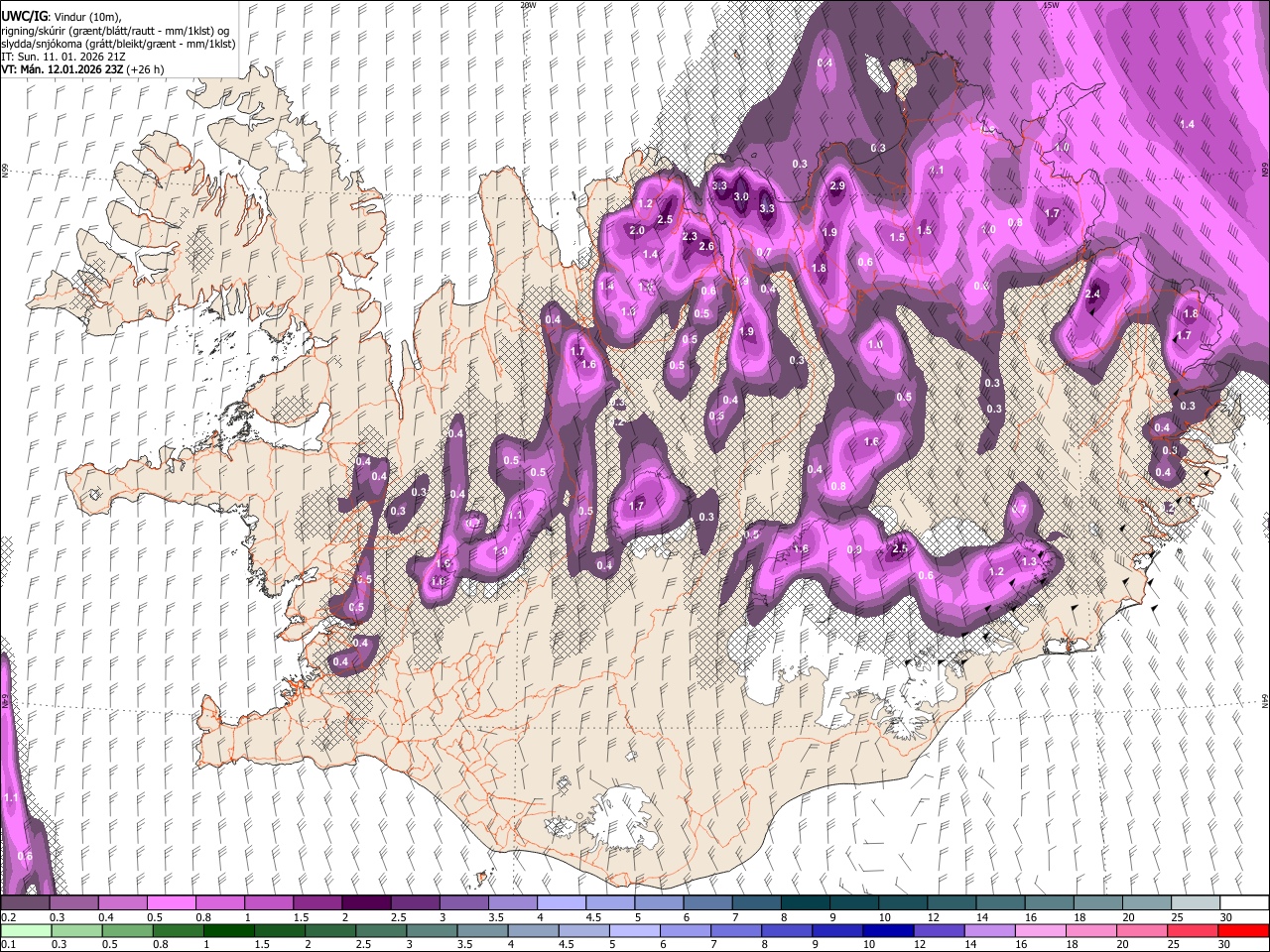The image size is (1270, 952).
Task: Pick snow scale swatch between 0.5 and 0.8
Action: pyautogui.click(x=171, y=903)
